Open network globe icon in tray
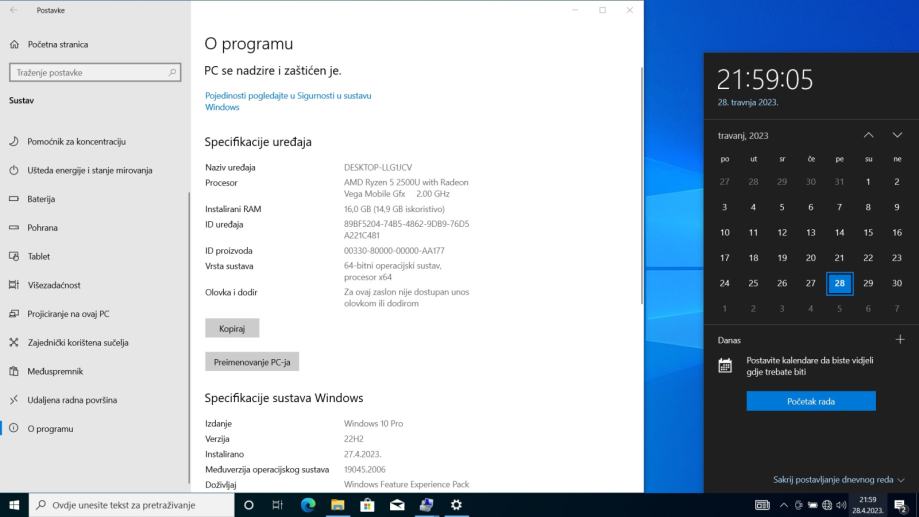Screen dimensions: 919x517 [827, 505]
